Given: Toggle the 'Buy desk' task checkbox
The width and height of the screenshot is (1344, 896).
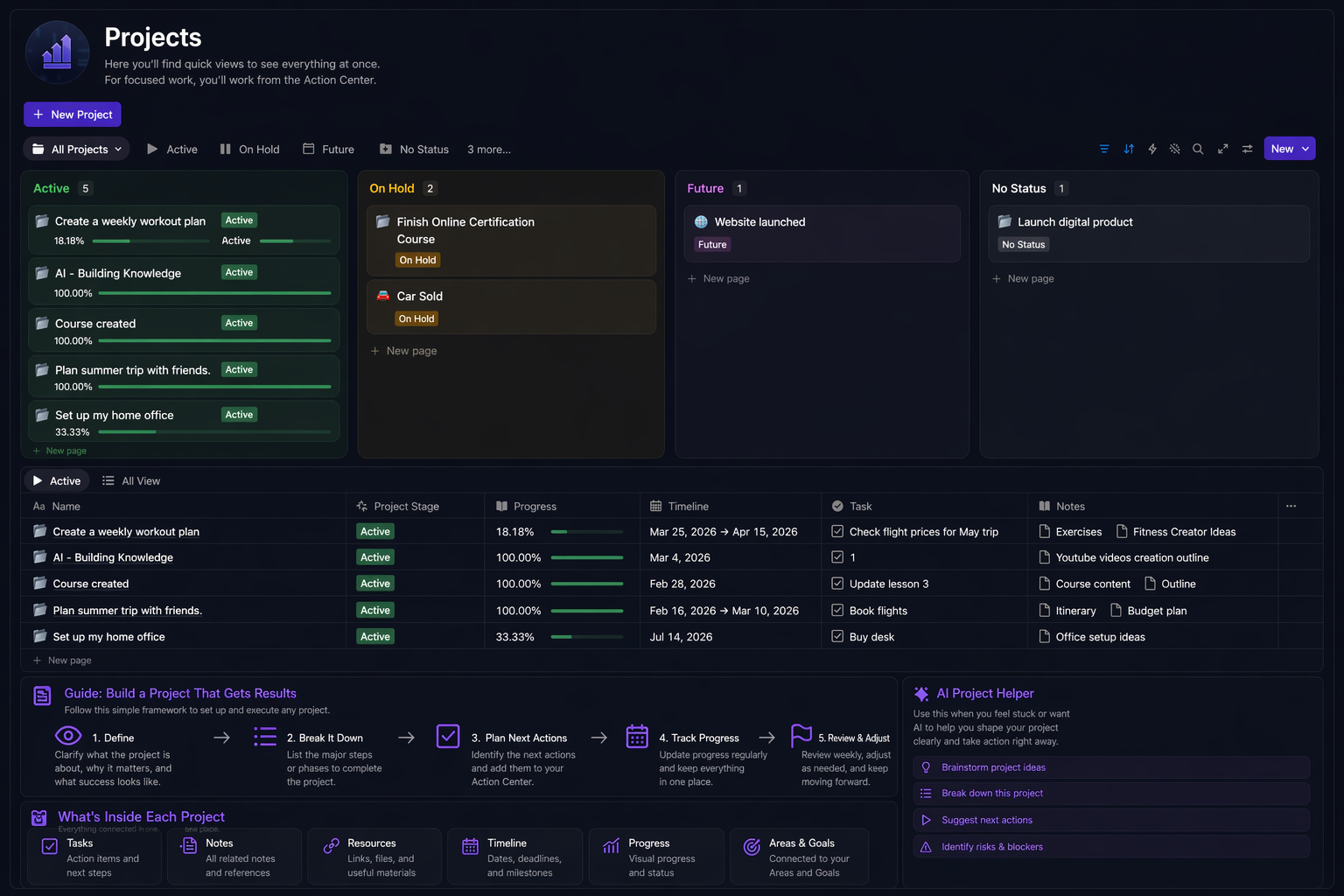Looking at the screenshot, I should point(837,636).
